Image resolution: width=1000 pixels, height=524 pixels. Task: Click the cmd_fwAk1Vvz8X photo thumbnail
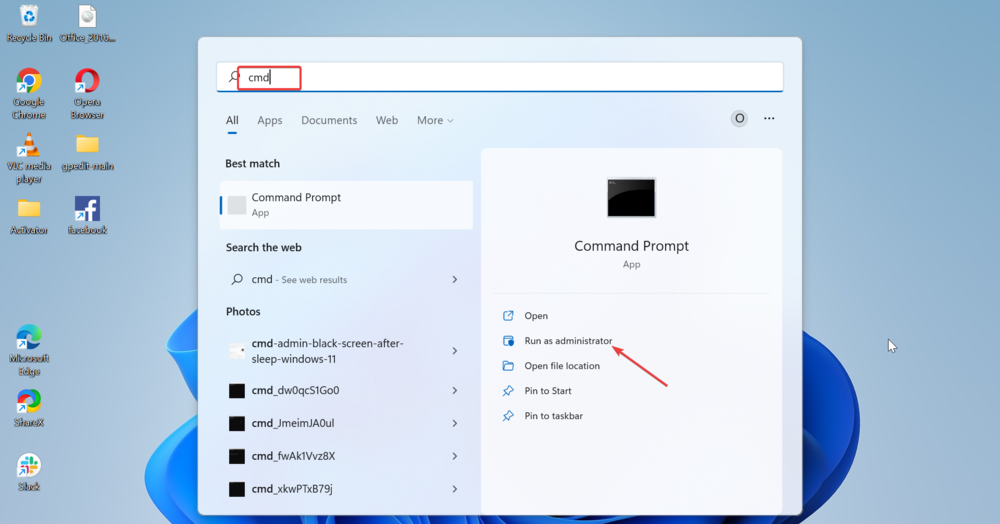(237, 456)
